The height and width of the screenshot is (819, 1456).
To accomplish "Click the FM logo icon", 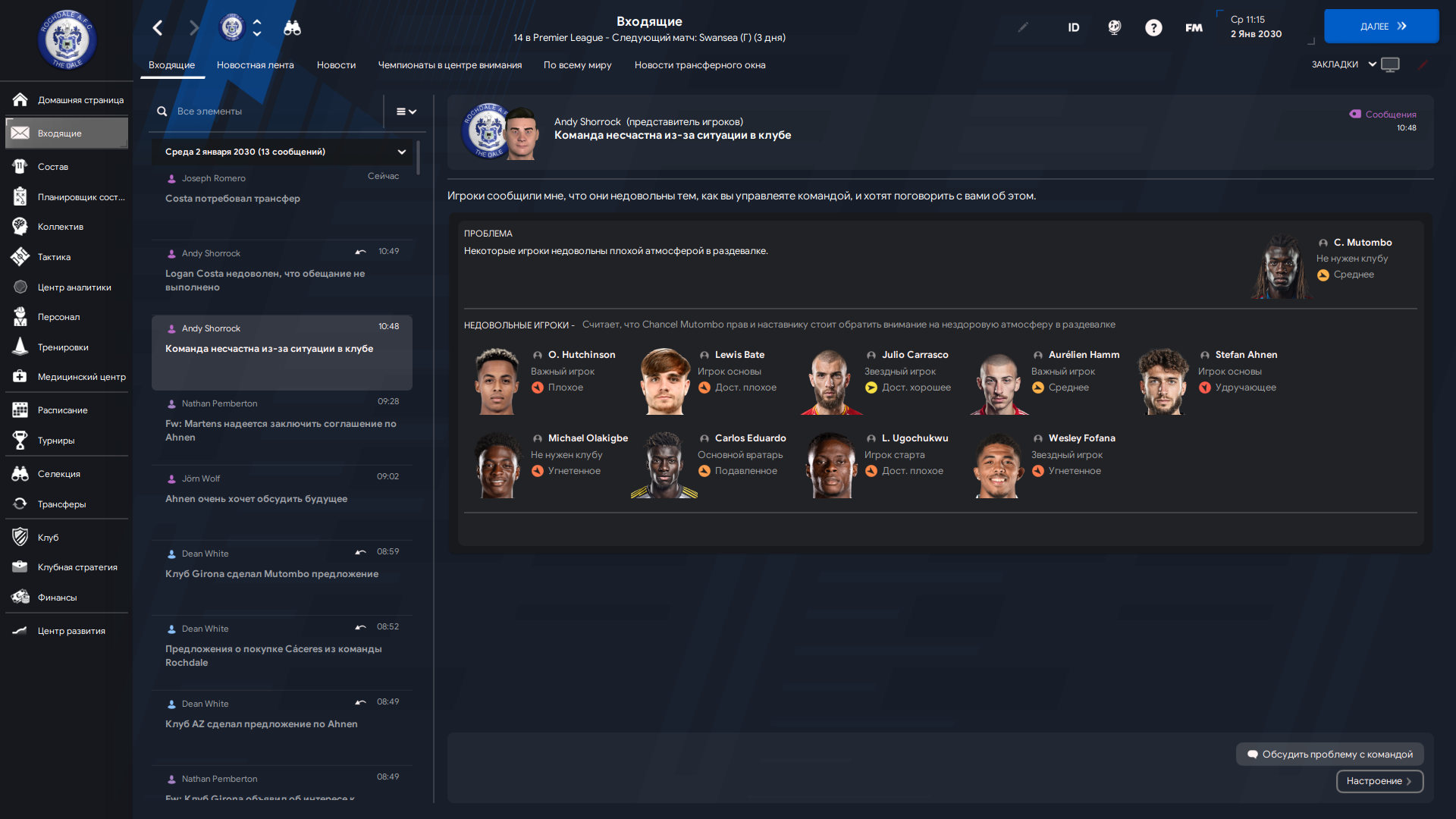I will pos(1194,28).
